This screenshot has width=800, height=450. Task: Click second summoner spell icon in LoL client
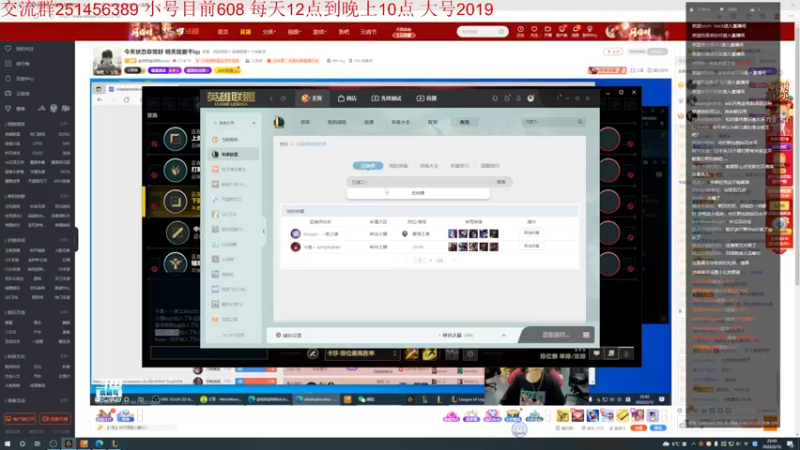coord(429,353)
